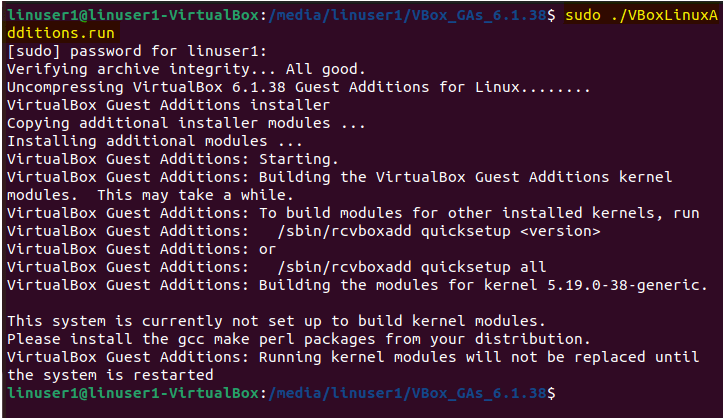
Task: Click the 'modules. This may take a while.' line
Action: (150, 195)
